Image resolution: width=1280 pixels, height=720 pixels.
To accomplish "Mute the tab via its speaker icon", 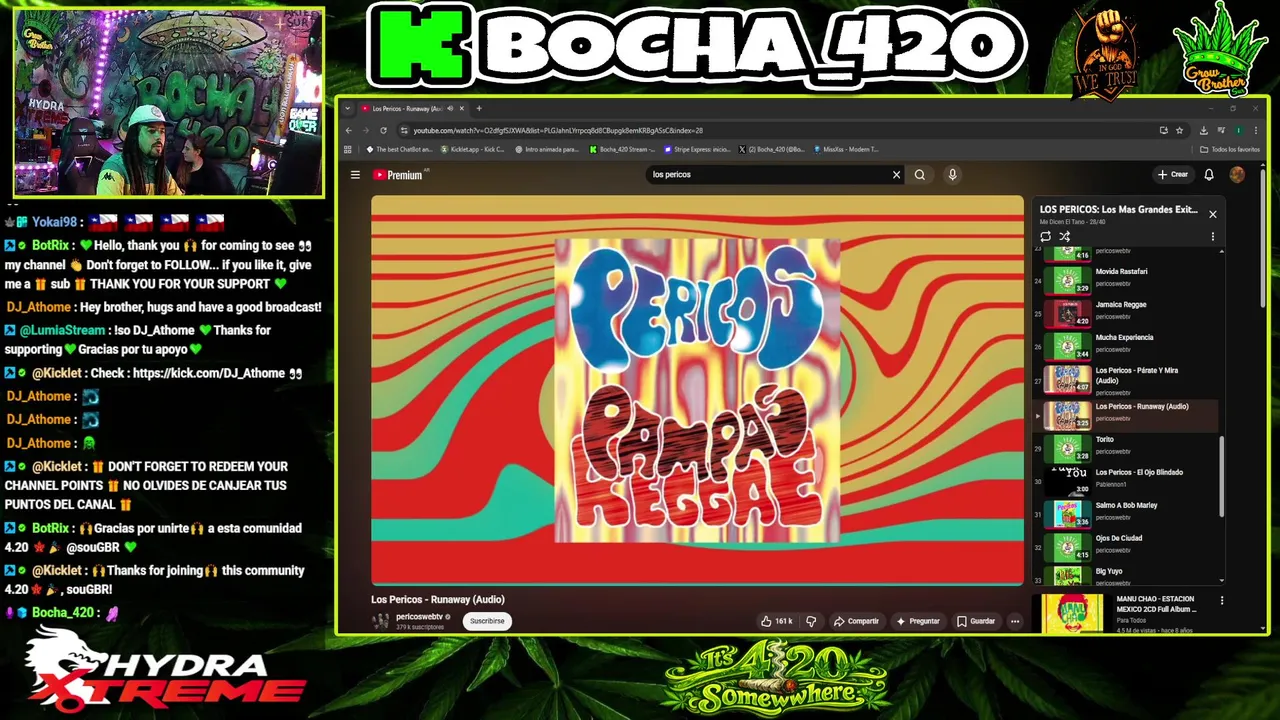I will point(450,108).
